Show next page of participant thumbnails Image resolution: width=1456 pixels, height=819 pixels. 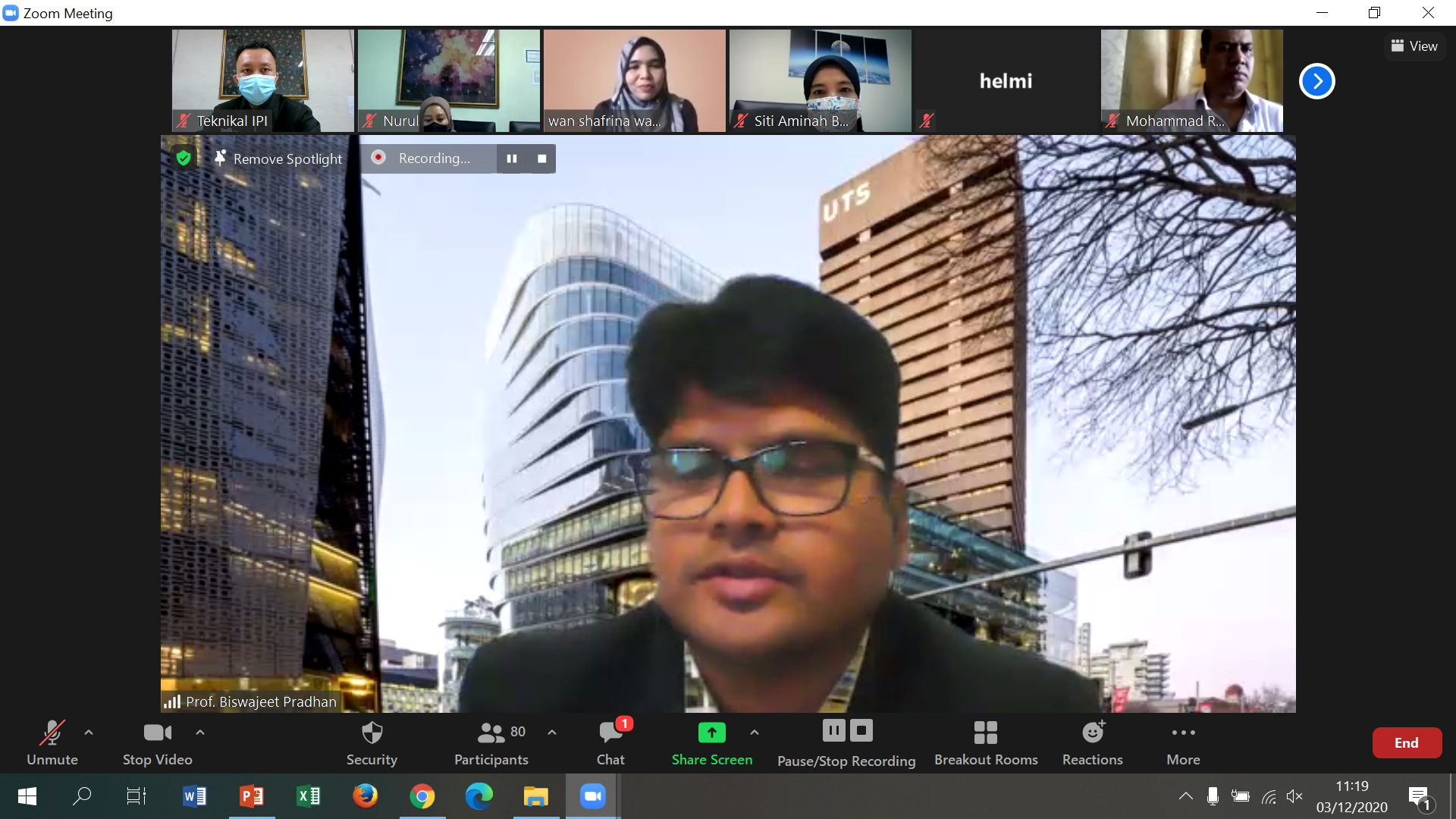pyautogui.click(x=1316, y=81)
